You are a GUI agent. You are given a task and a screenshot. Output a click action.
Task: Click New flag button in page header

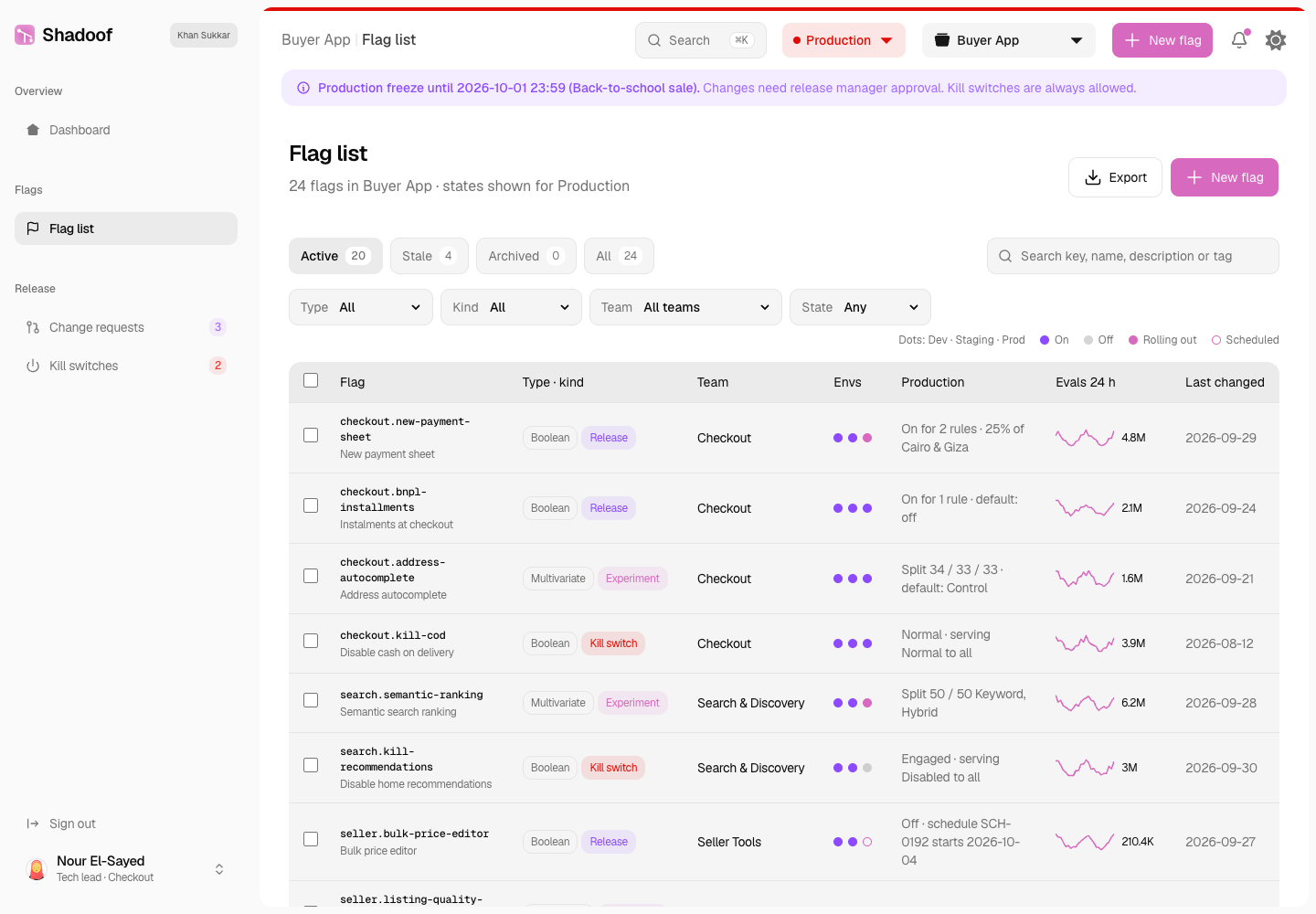[1225, 177]
